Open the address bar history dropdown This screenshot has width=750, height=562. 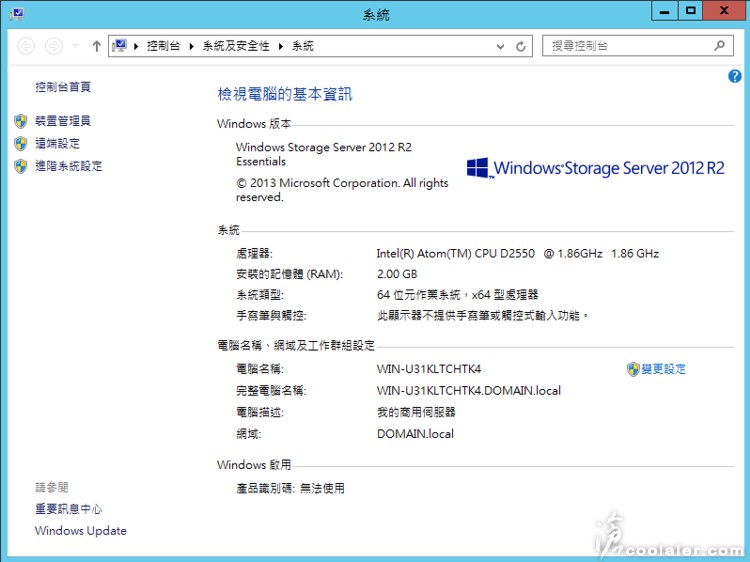coord(500,46)
